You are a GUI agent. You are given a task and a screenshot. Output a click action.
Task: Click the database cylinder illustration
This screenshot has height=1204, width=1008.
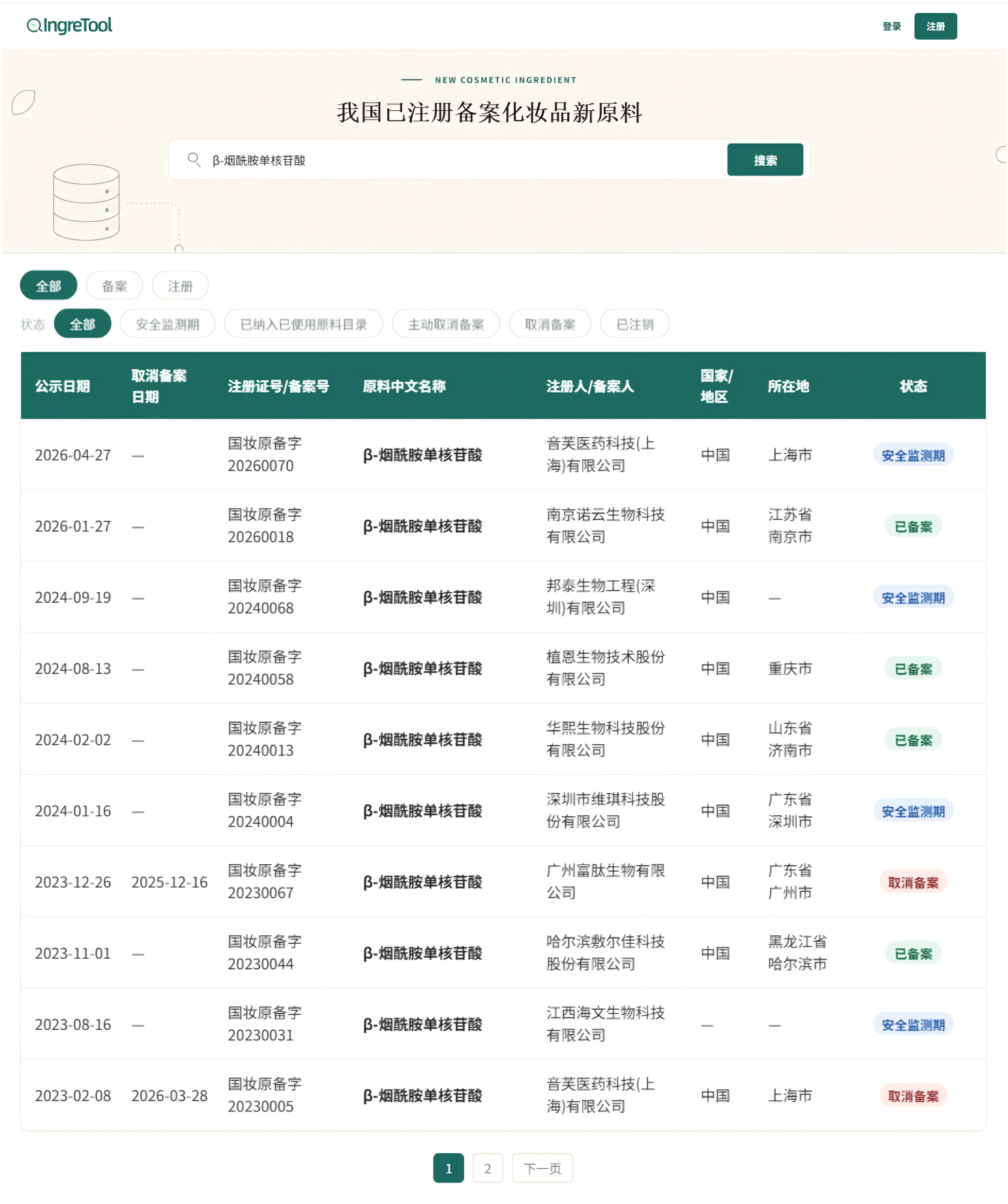86,202
